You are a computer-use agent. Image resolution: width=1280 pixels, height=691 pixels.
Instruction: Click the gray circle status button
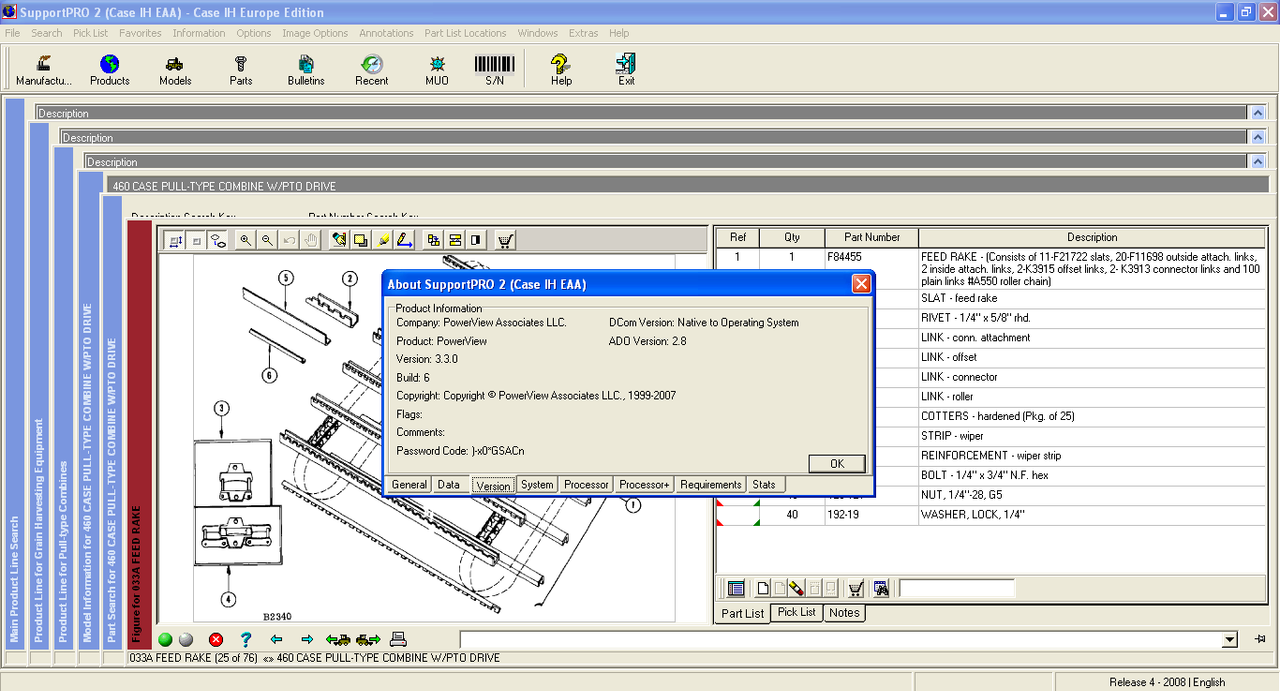point(185,640)
